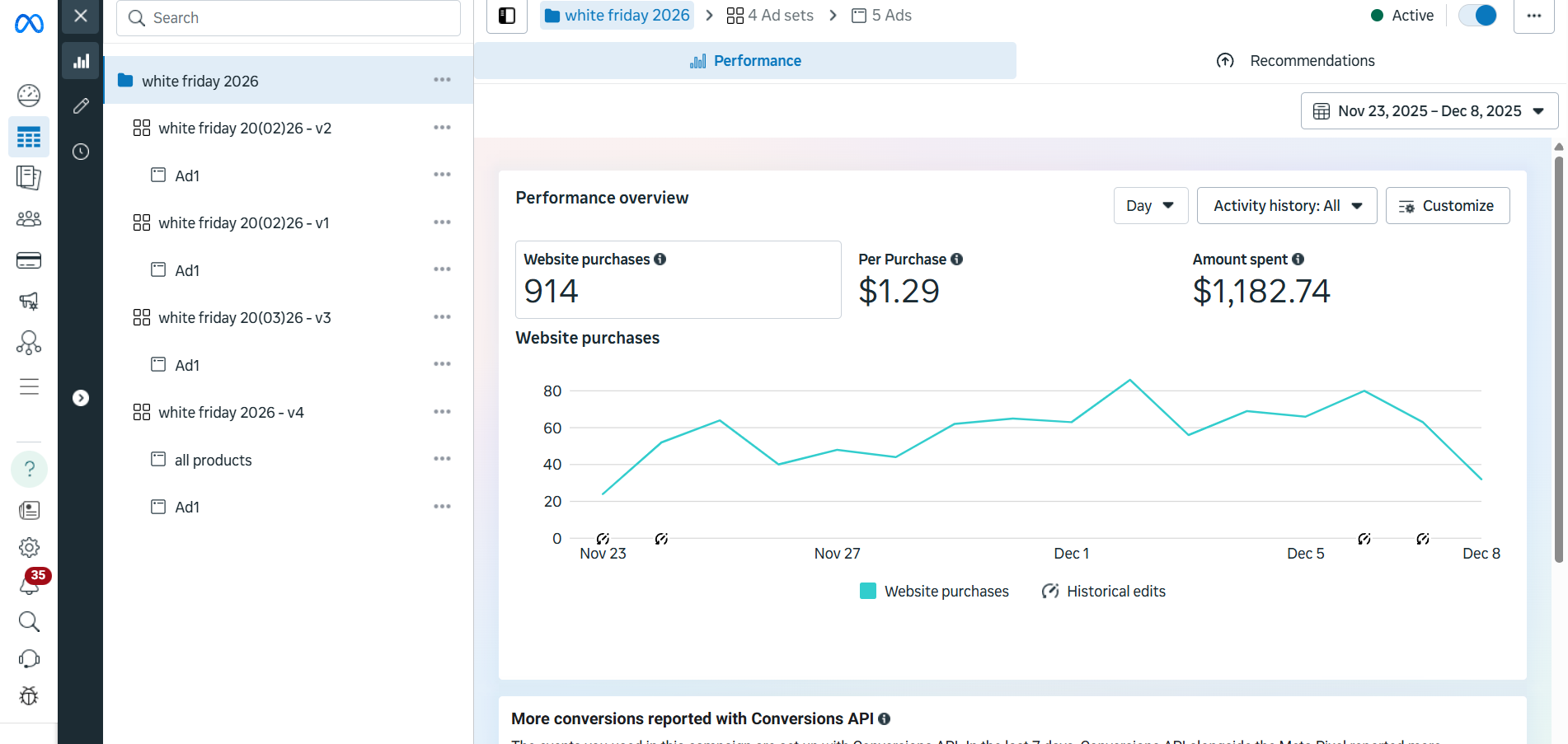Click the Meta logo icon
Image resolution: width=1568 pixels, height=744 pixels.
tap(29, 24)
